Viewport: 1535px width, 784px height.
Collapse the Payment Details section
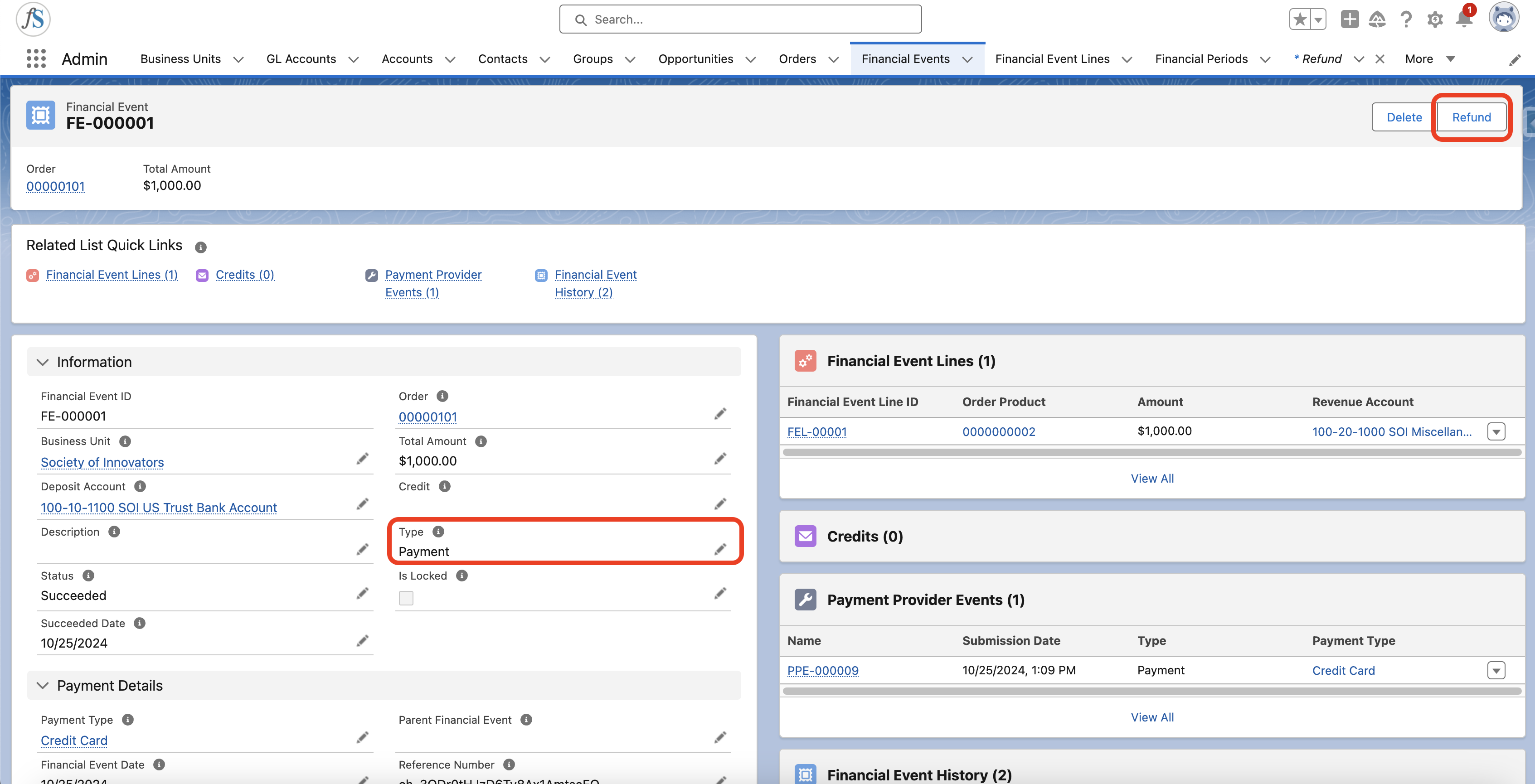(x=42, y=686)
